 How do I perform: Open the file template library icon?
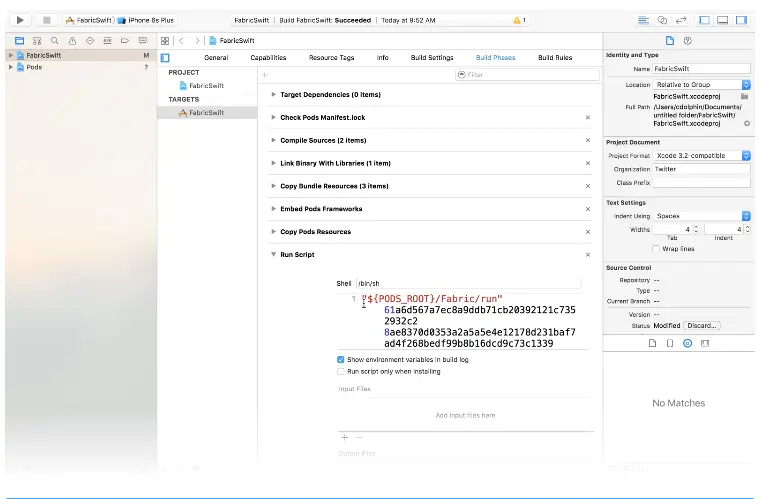(x=653, y=343)
